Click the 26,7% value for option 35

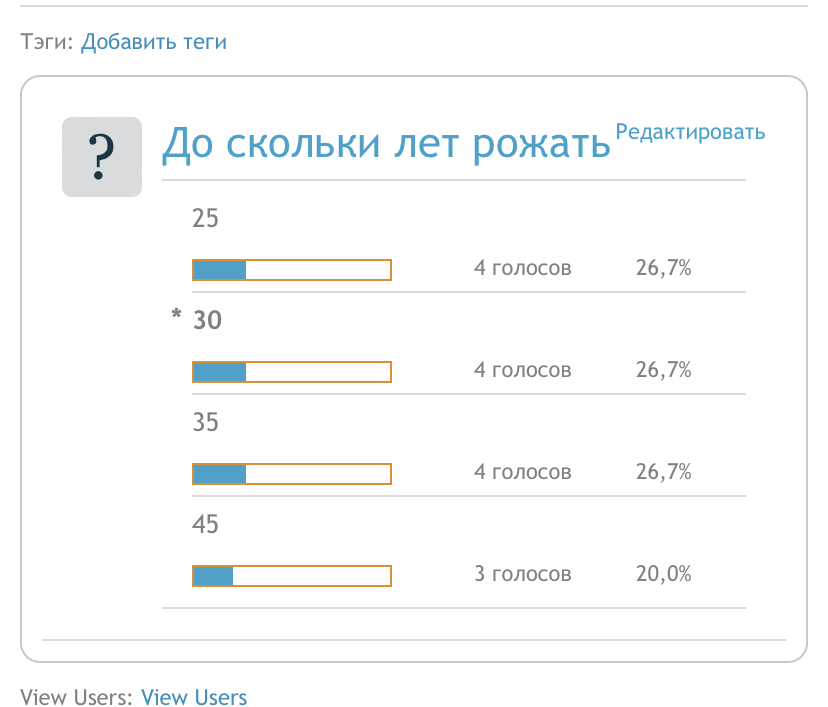664,473
